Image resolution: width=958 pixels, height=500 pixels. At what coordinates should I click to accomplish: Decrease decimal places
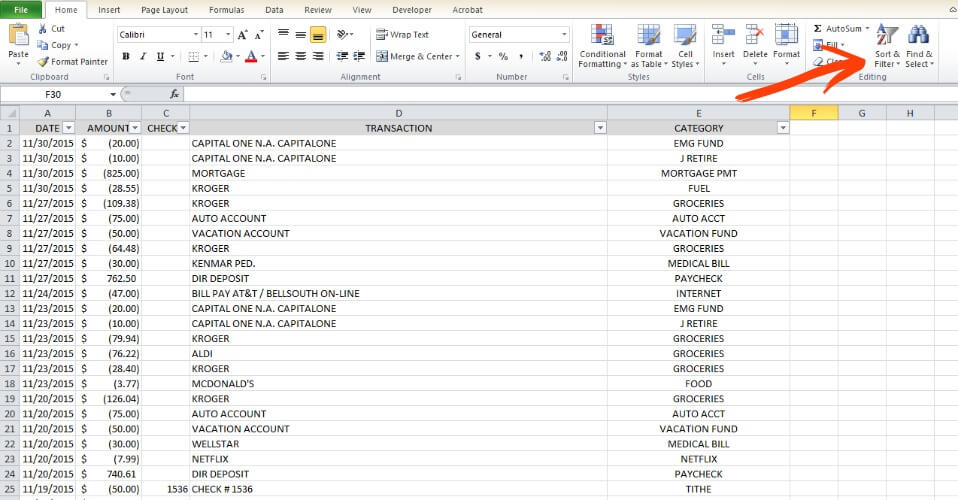click(562, 56)
